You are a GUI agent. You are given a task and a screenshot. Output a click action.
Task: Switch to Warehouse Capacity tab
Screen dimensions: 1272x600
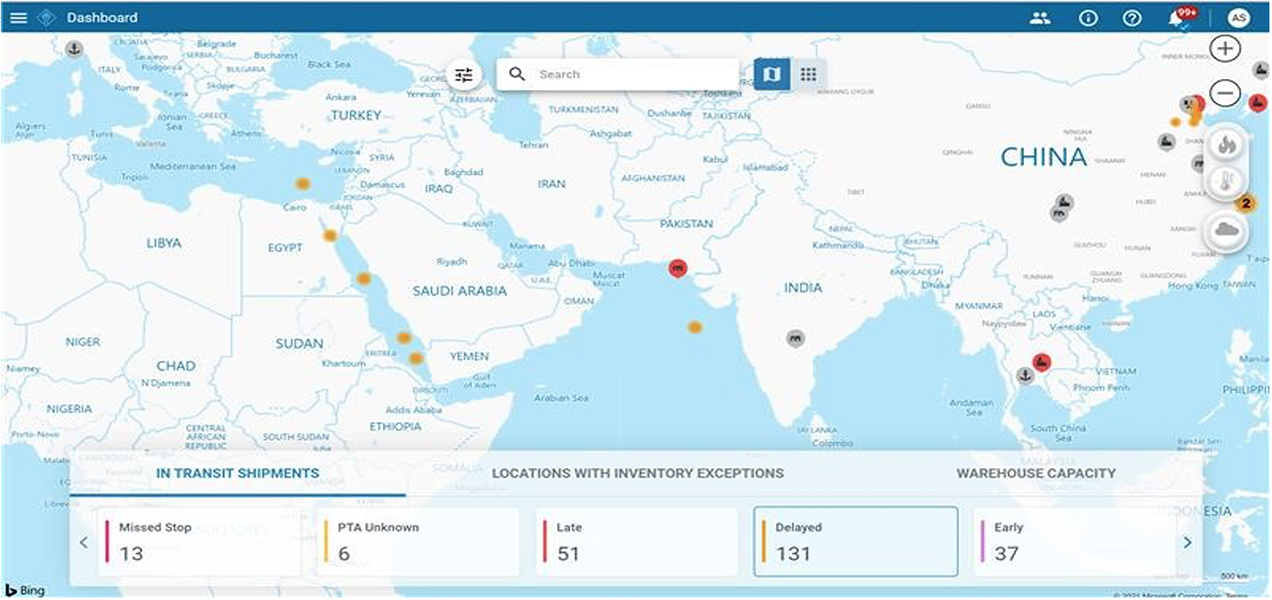[x=1035, y=473]
